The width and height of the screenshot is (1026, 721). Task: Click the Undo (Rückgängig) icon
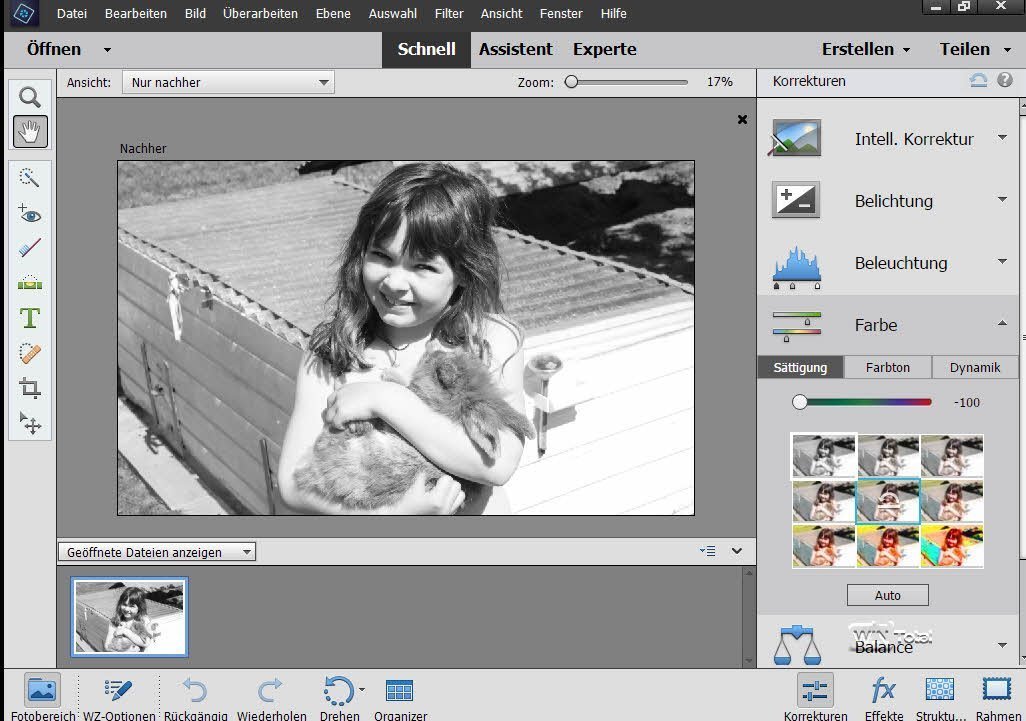[x=194, y=691]
